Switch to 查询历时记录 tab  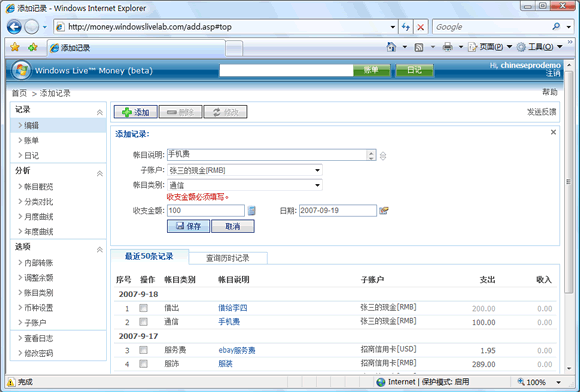coord(228,258)
